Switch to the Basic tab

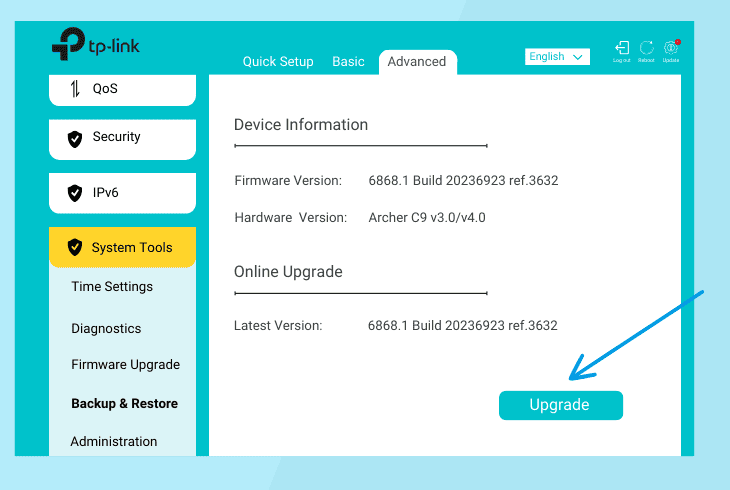[x=348, y=61]
